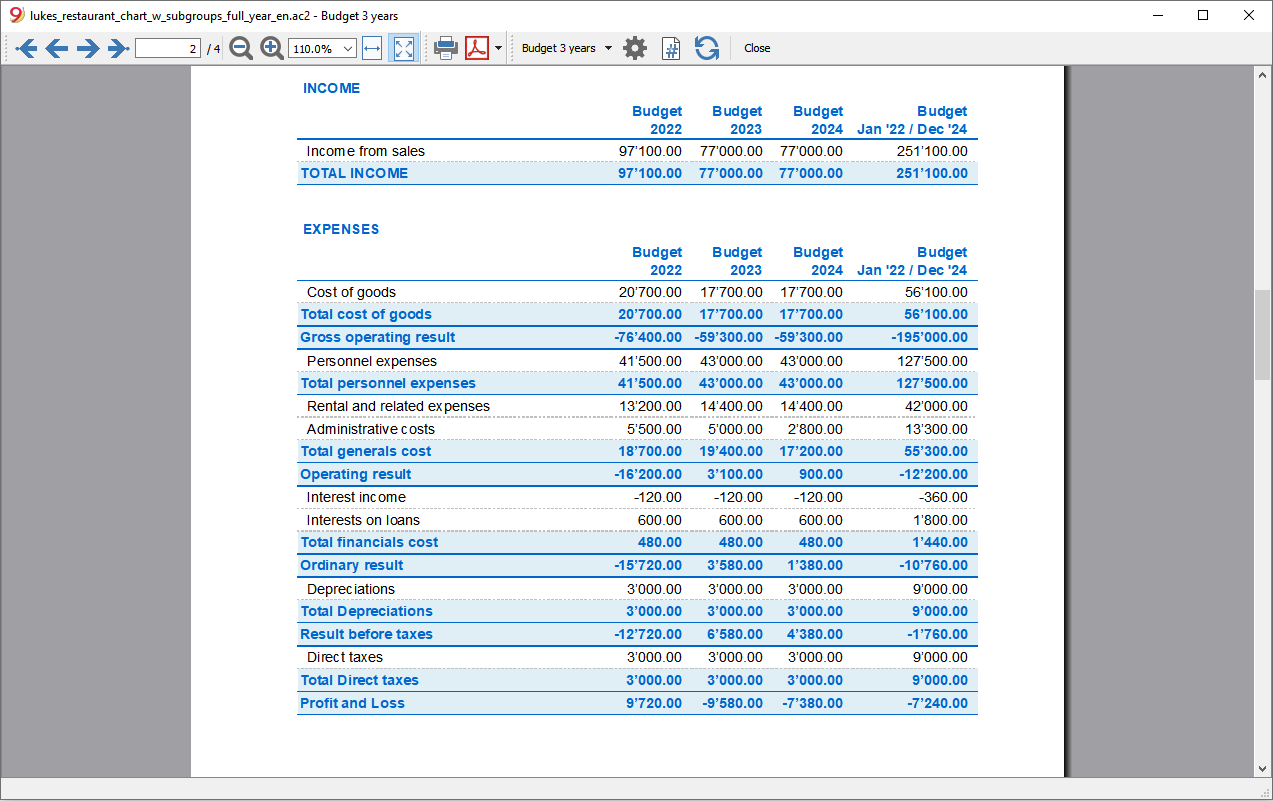Click Profit and Loss value -7'240.00
Viewport: 1273px width, 801px height.
(x=937, y=703)
